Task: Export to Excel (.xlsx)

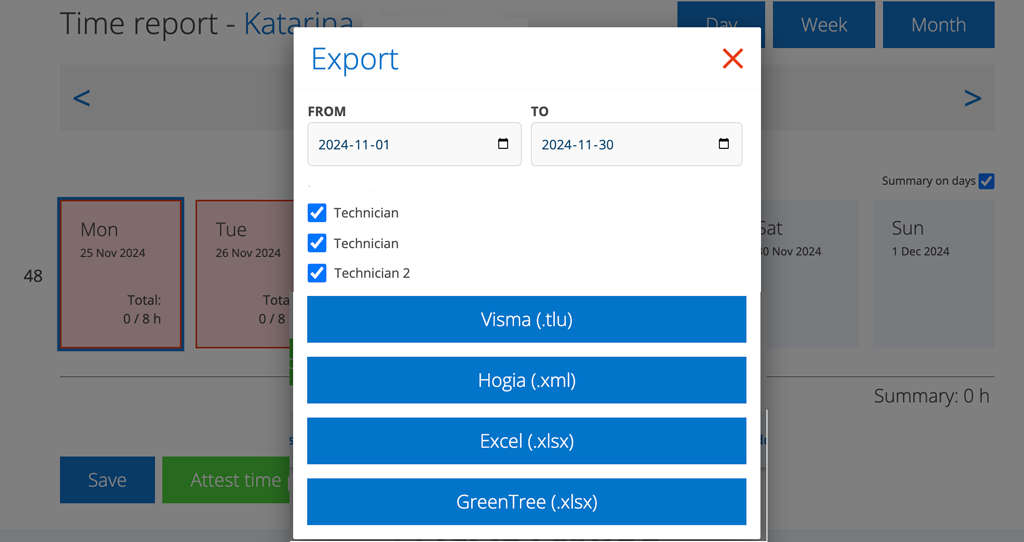Action: point(526,441)
